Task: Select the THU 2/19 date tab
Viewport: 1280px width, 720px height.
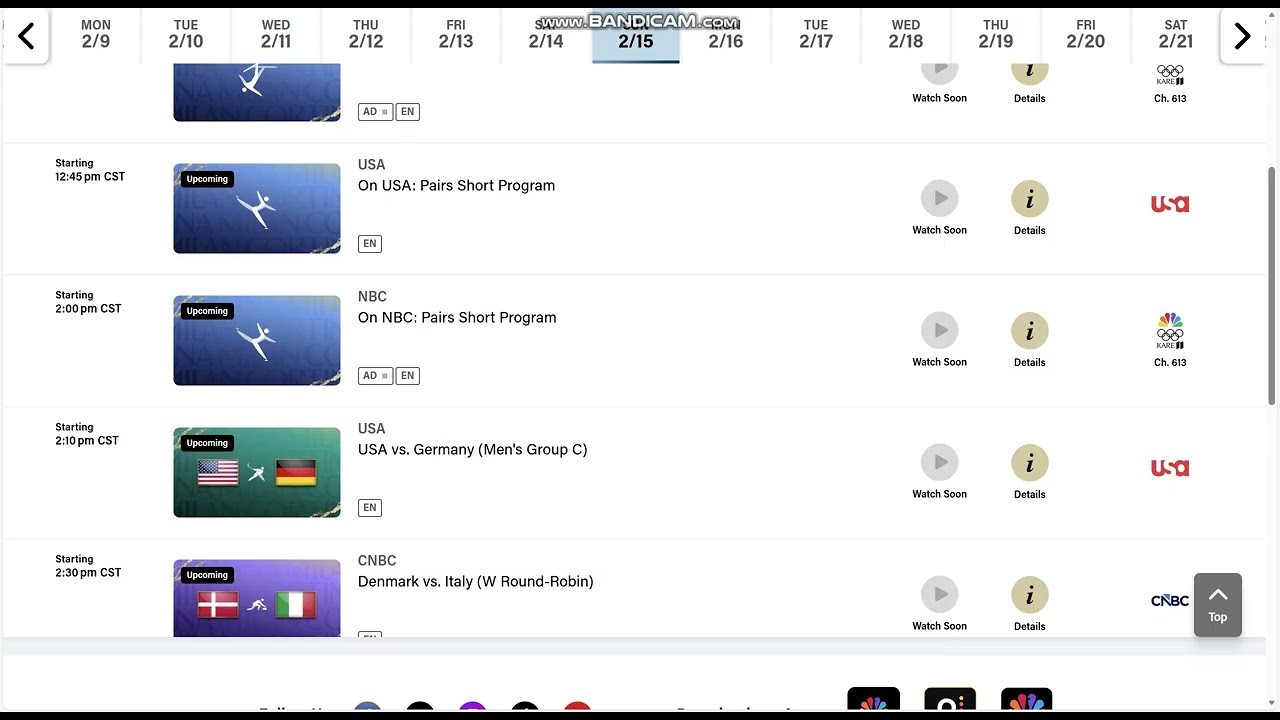Action: click(x=996, y=35)
